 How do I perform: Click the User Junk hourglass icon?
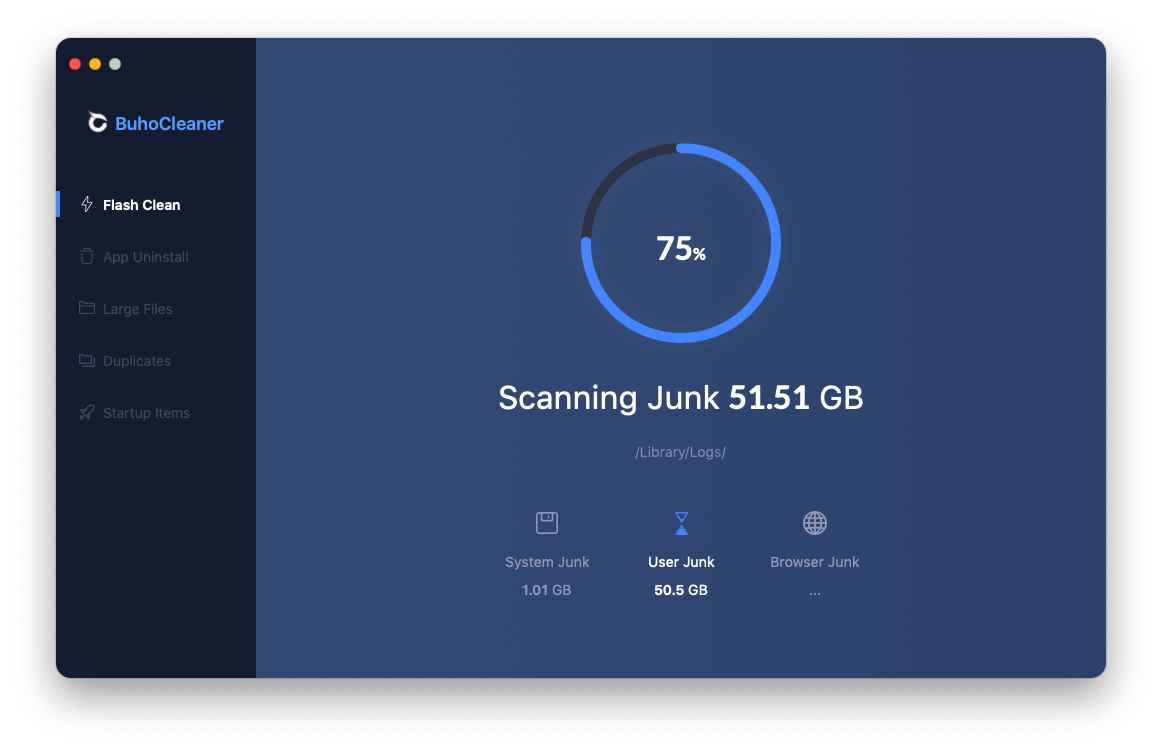click(x=681, y=522)
